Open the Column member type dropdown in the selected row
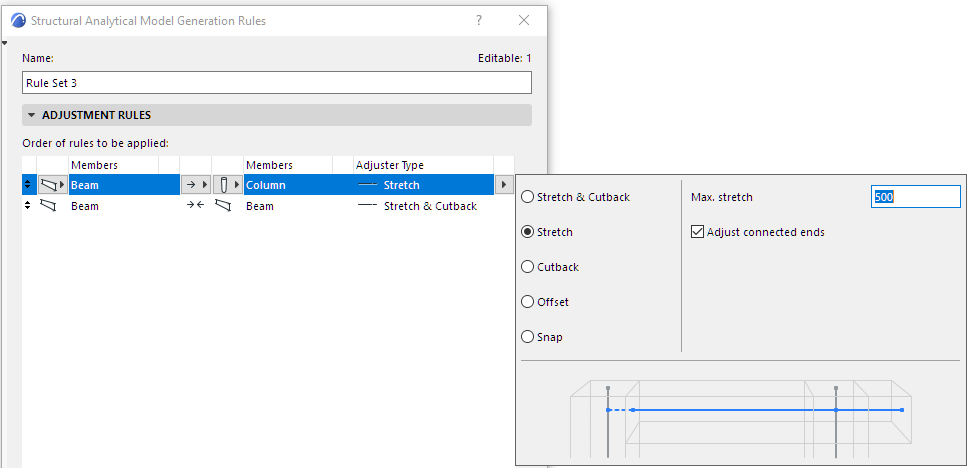Image resolution: width=972 pixels, height=468 pixels. click(x=228, y=185)
